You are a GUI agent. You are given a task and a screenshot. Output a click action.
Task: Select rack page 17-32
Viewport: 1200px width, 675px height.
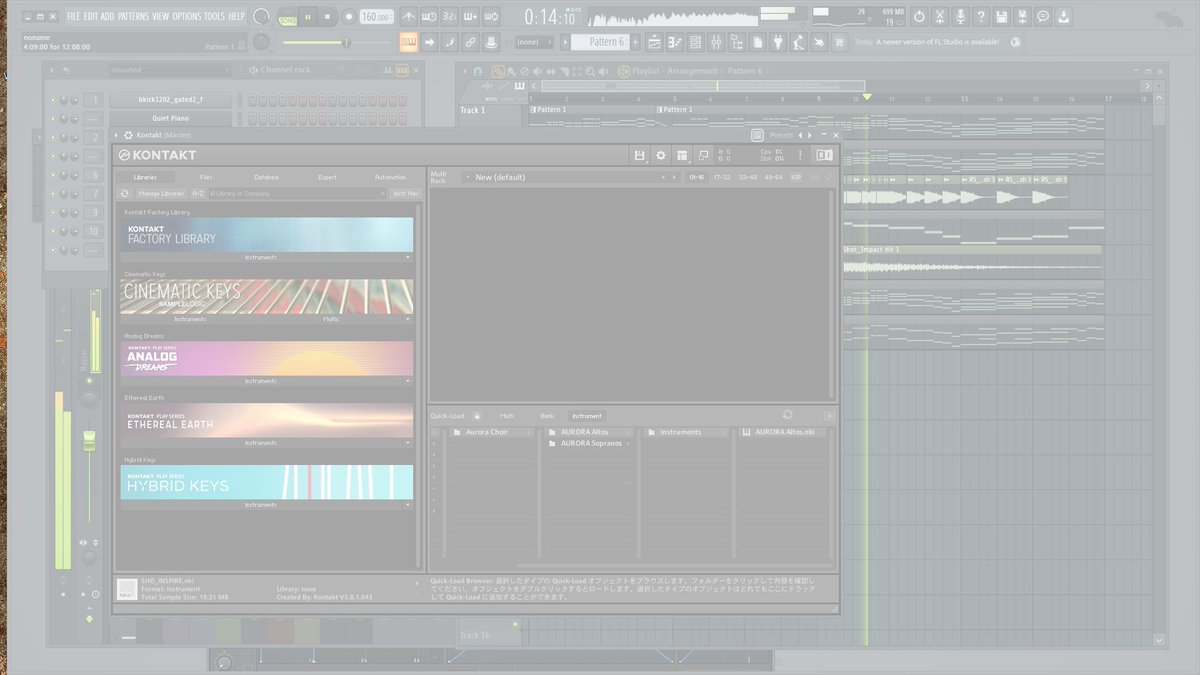(x=722, y=177)
